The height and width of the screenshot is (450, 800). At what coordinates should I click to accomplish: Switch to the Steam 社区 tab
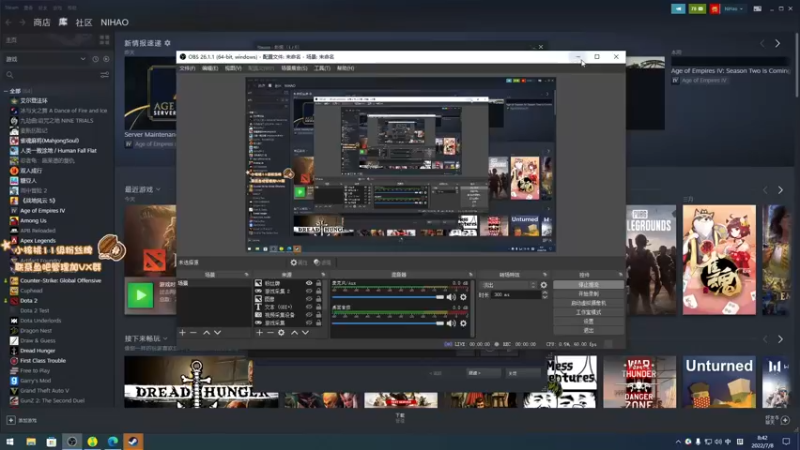pyautogui.click(x=84, y=22)
